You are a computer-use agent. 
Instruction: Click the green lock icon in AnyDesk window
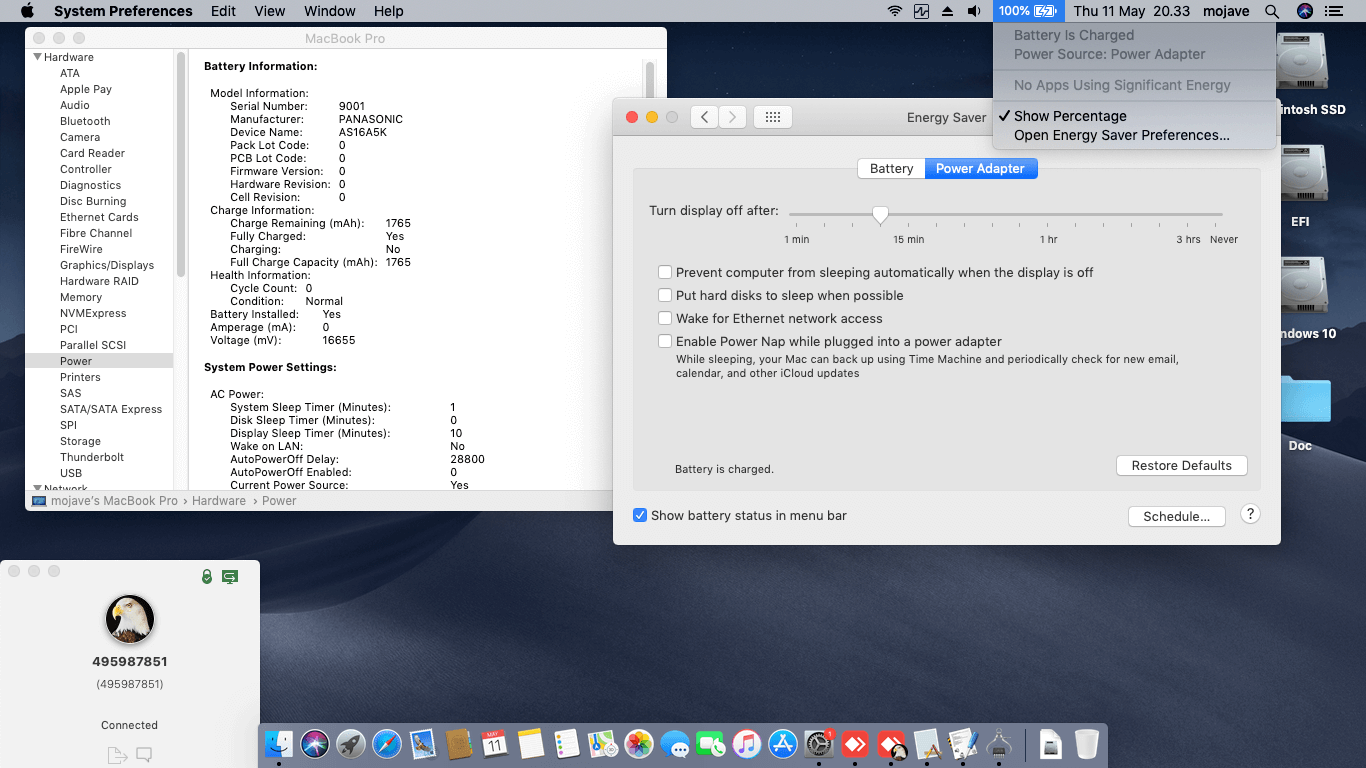click(206, 576)
